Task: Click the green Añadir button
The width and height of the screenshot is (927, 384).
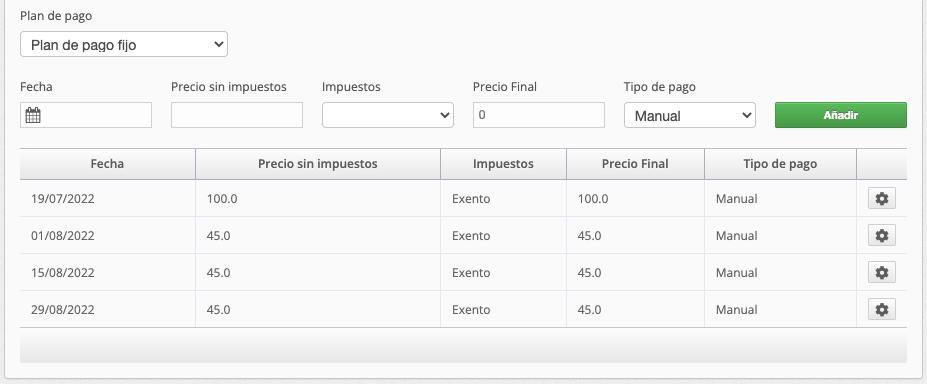Action: (840, 115)
